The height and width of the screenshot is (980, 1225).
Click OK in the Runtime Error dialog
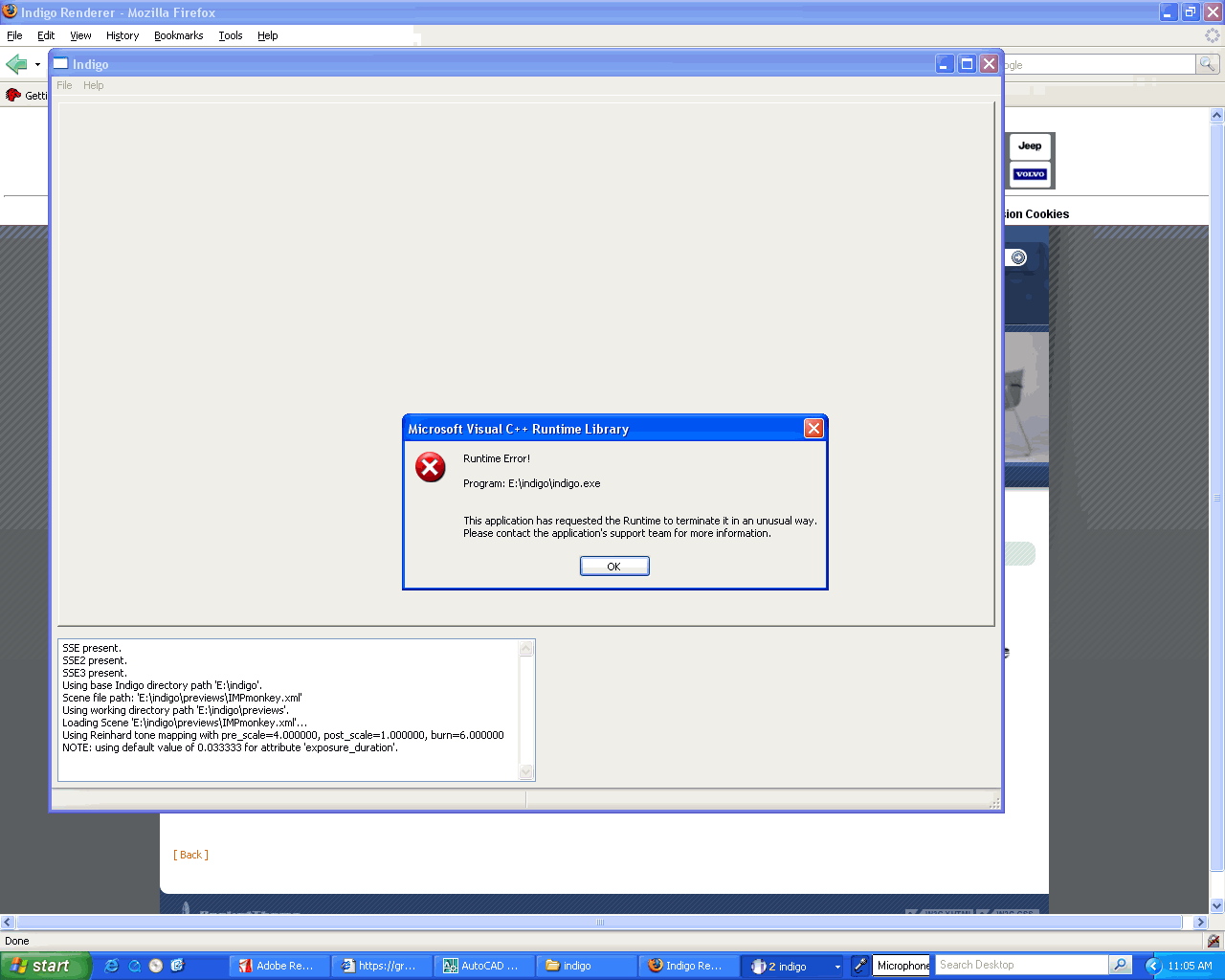[614, 567]
